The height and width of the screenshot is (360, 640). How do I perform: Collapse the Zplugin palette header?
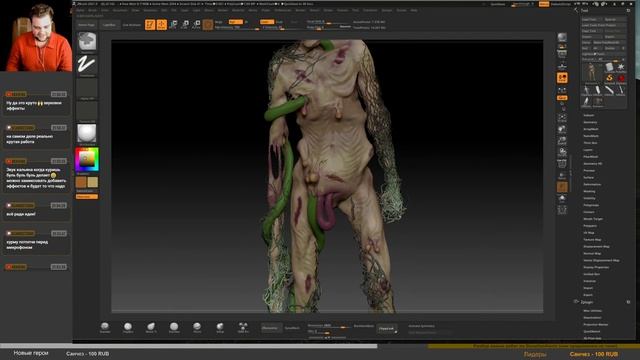click(x=587, y=302)
